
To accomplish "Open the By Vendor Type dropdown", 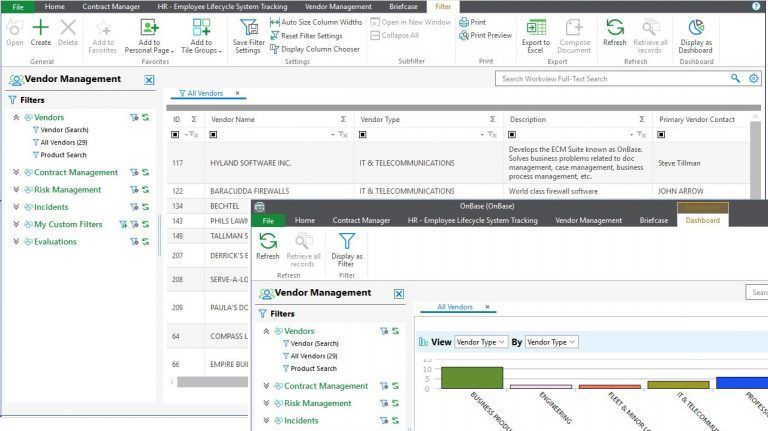I will pos(552,342).
